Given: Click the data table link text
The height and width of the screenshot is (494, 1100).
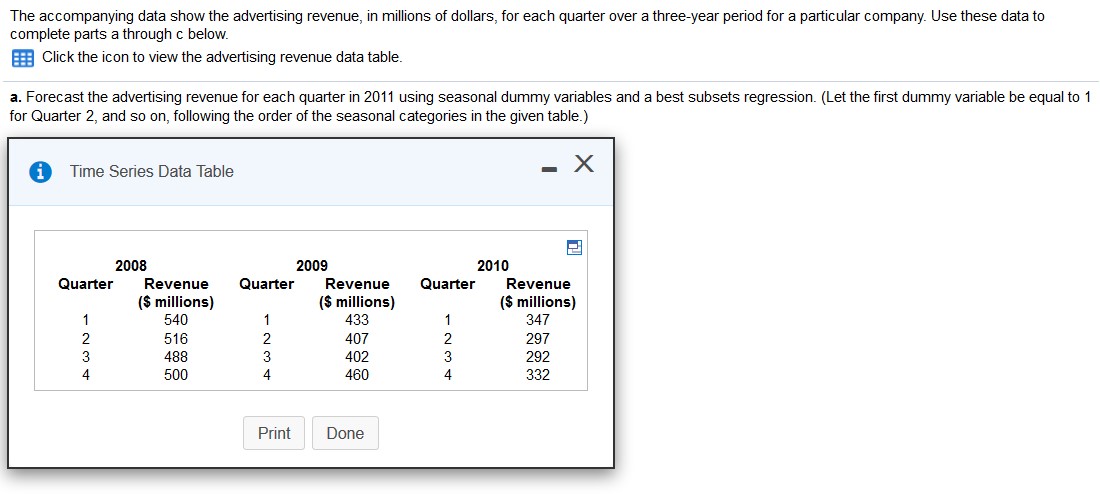Looking at the screenshot, I should pos(222,58).
